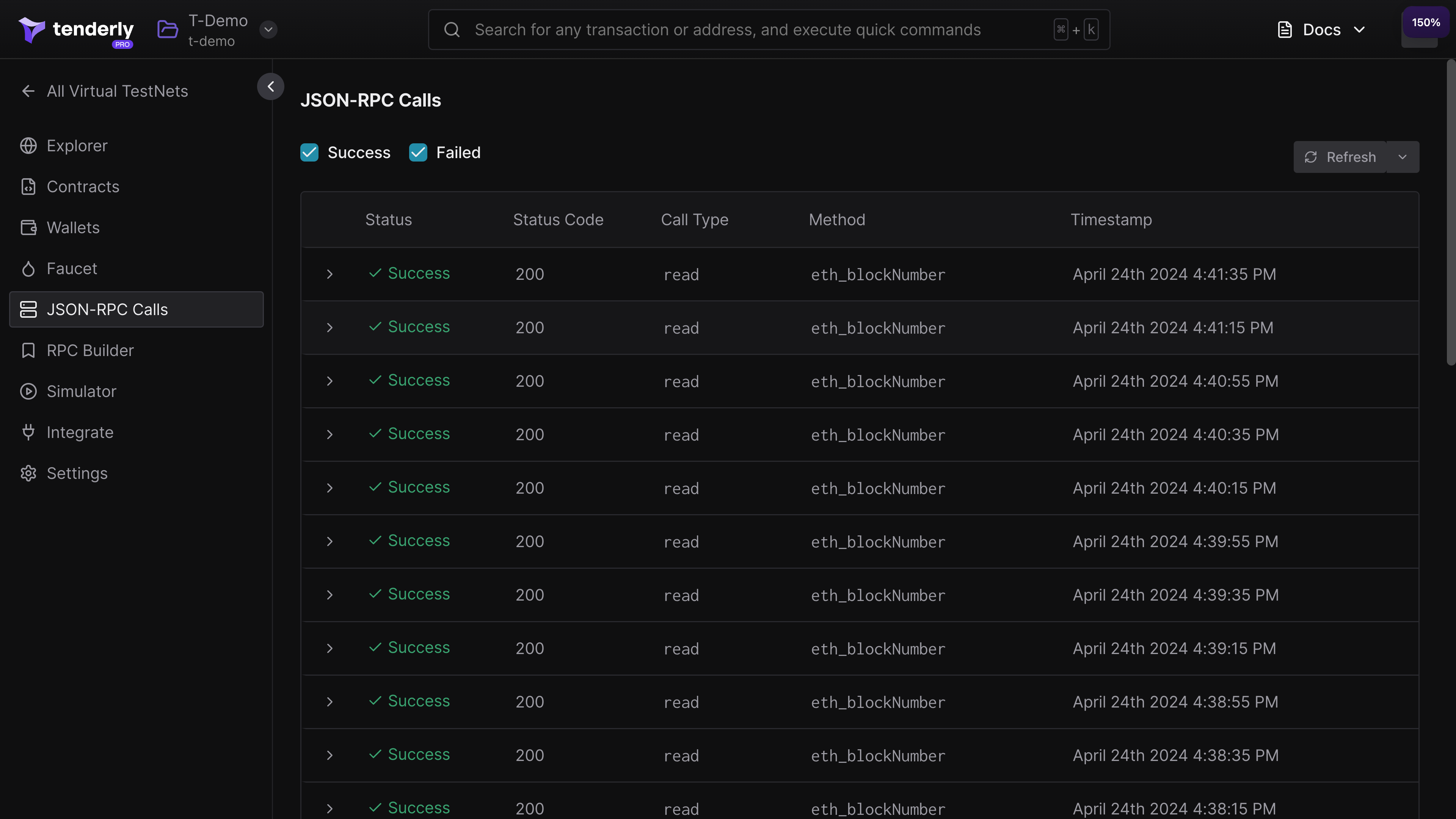This screenshot has width=1456, height=819.
Task: Collapse the sidebar with the round chevron button
Action: [x=271, y=86]
